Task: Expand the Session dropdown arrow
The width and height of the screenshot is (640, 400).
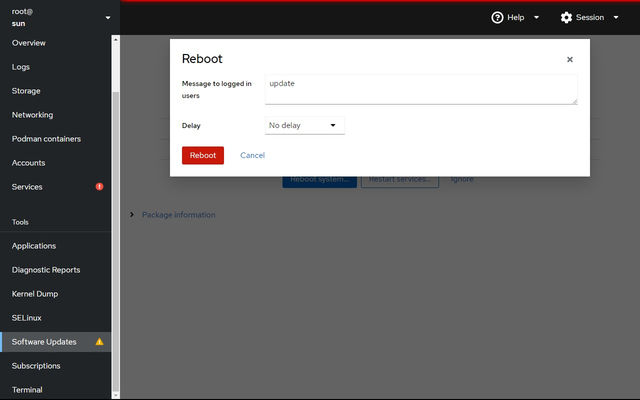Action: 616,18
